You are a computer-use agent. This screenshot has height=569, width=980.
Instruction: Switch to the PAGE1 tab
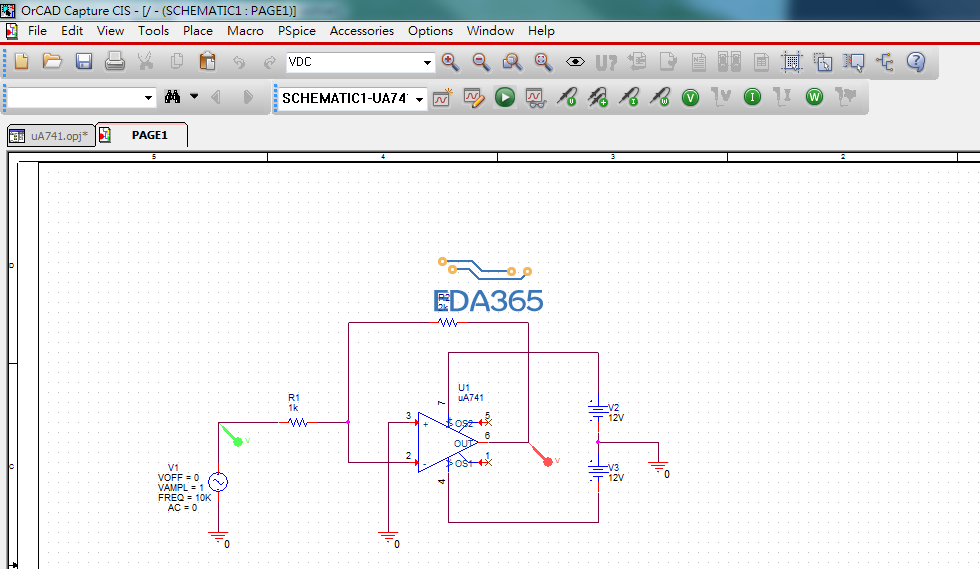pos(142,135)
